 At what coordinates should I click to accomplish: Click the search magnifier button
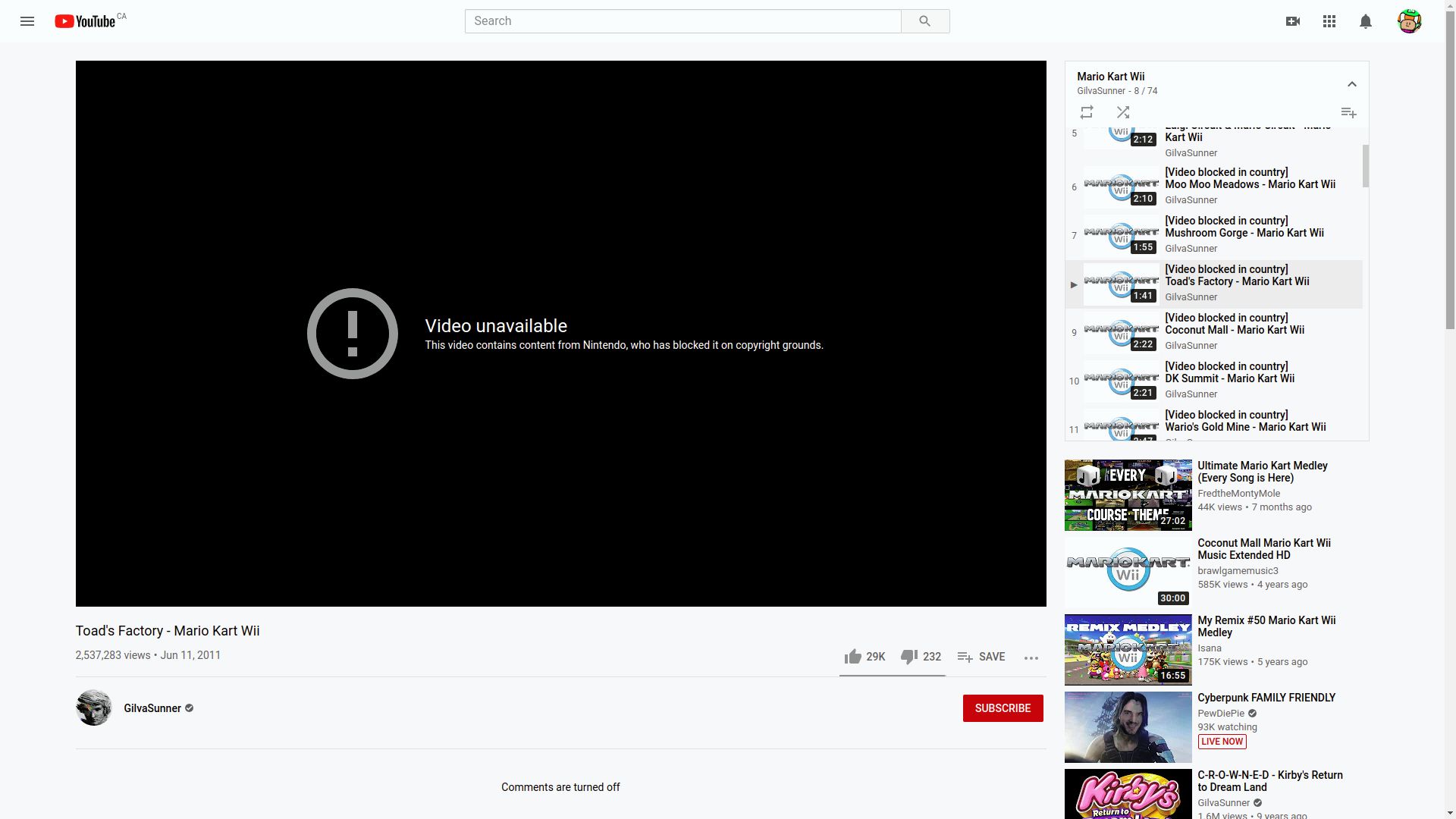coord(924,21)
